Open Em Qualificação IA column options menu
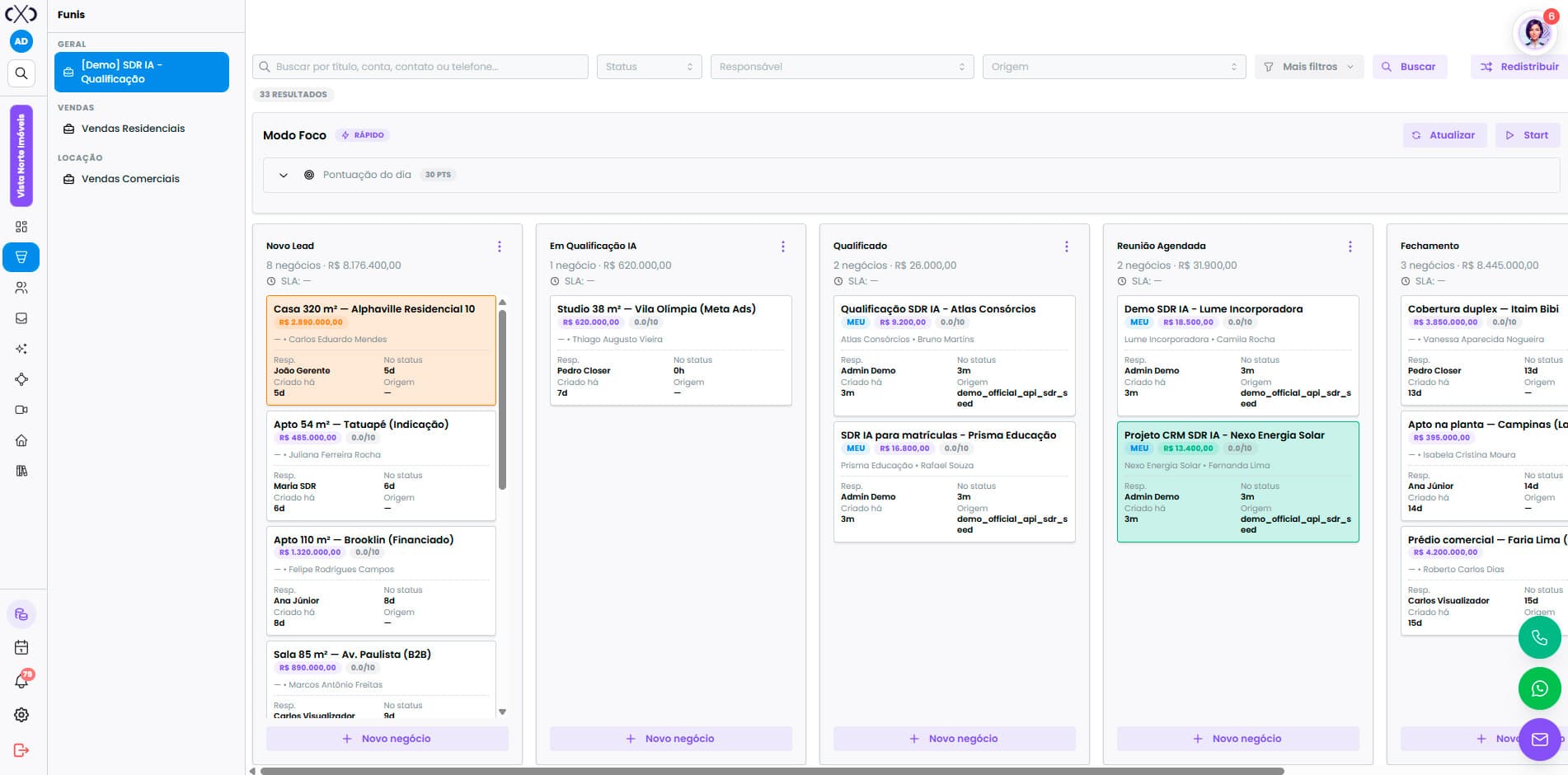The image size is (1568, 775). click(x=782, y=247)
